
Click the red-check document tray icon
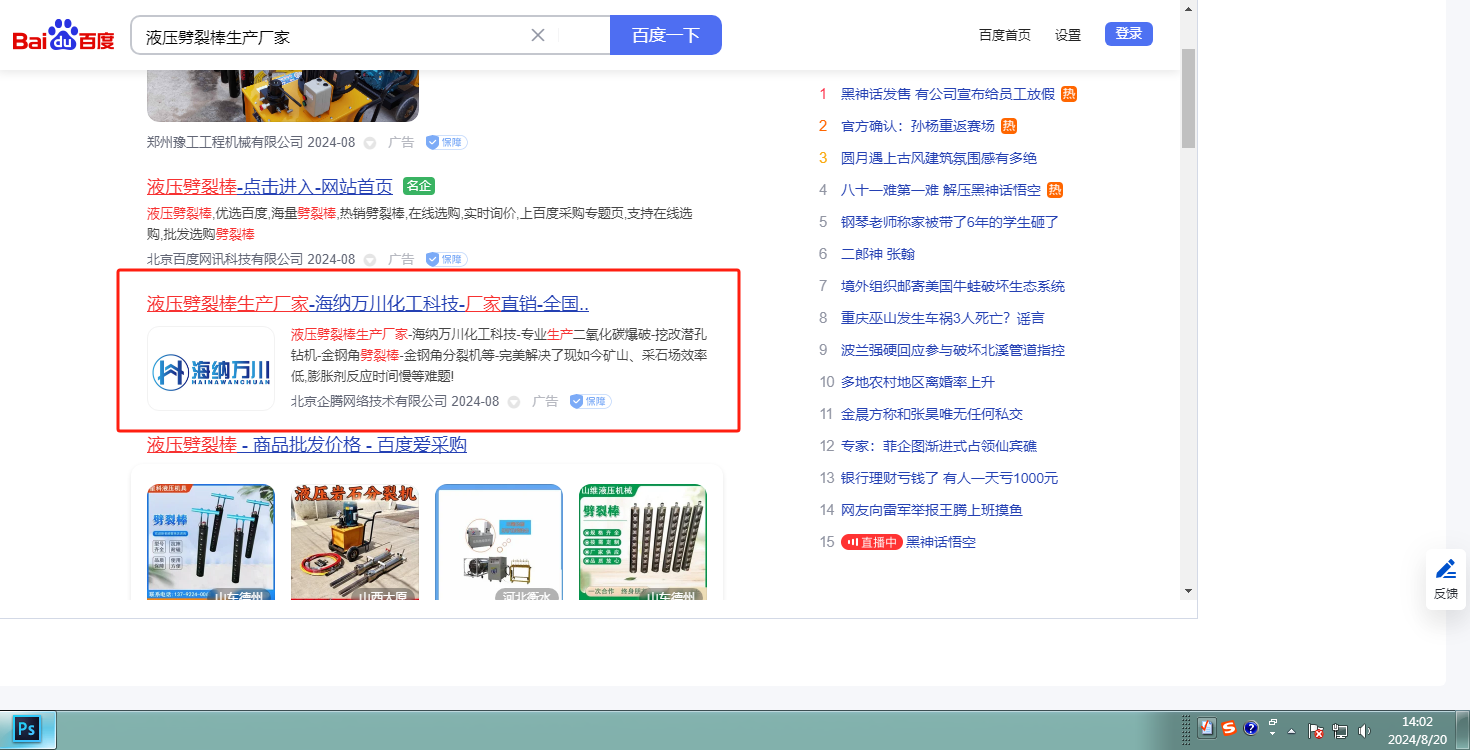[x=1207, y=728]
